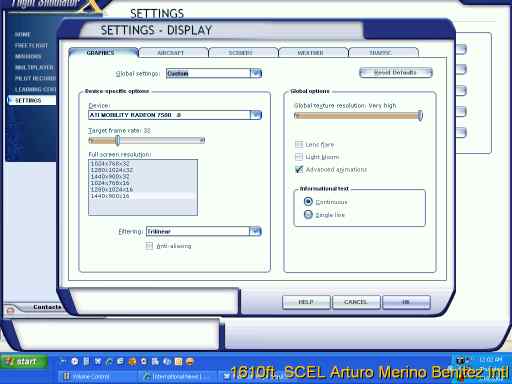Cancel the display settings dialog
This screenshot has height=384, width=512.
(356, 302)
